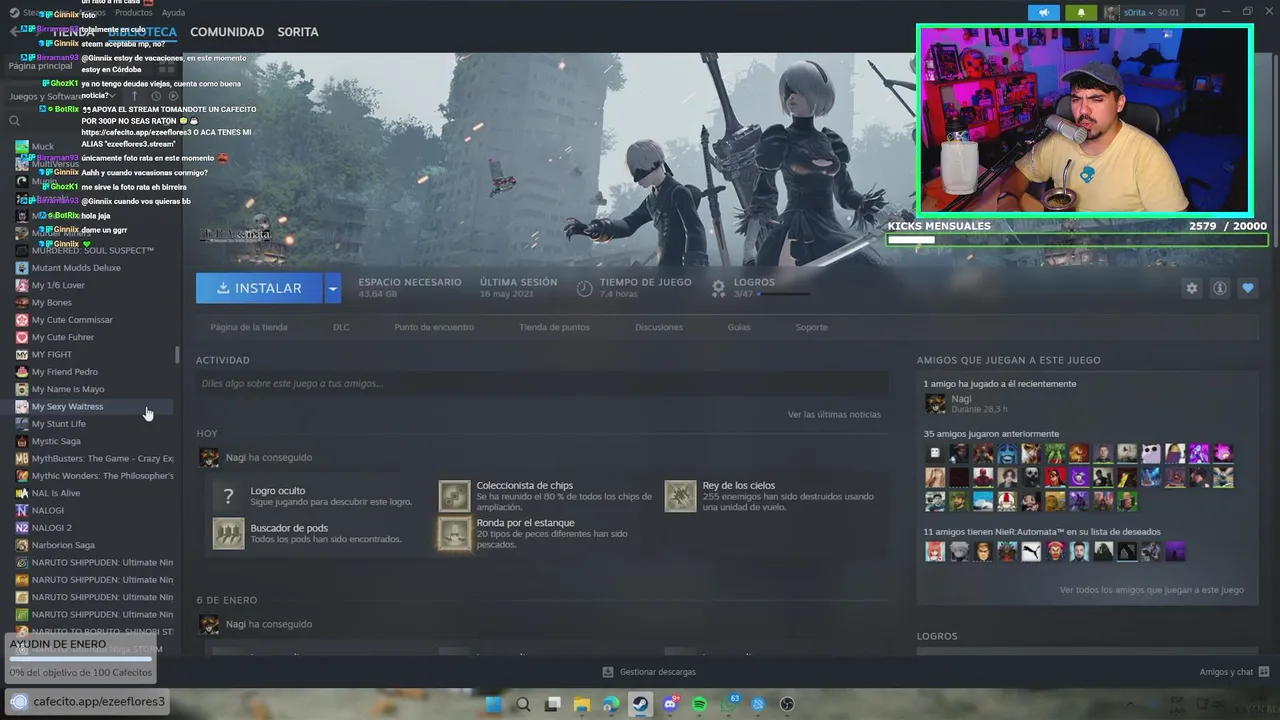Click the library search magnifier icon
The image size is (1280, 720).
click(15, 121)
